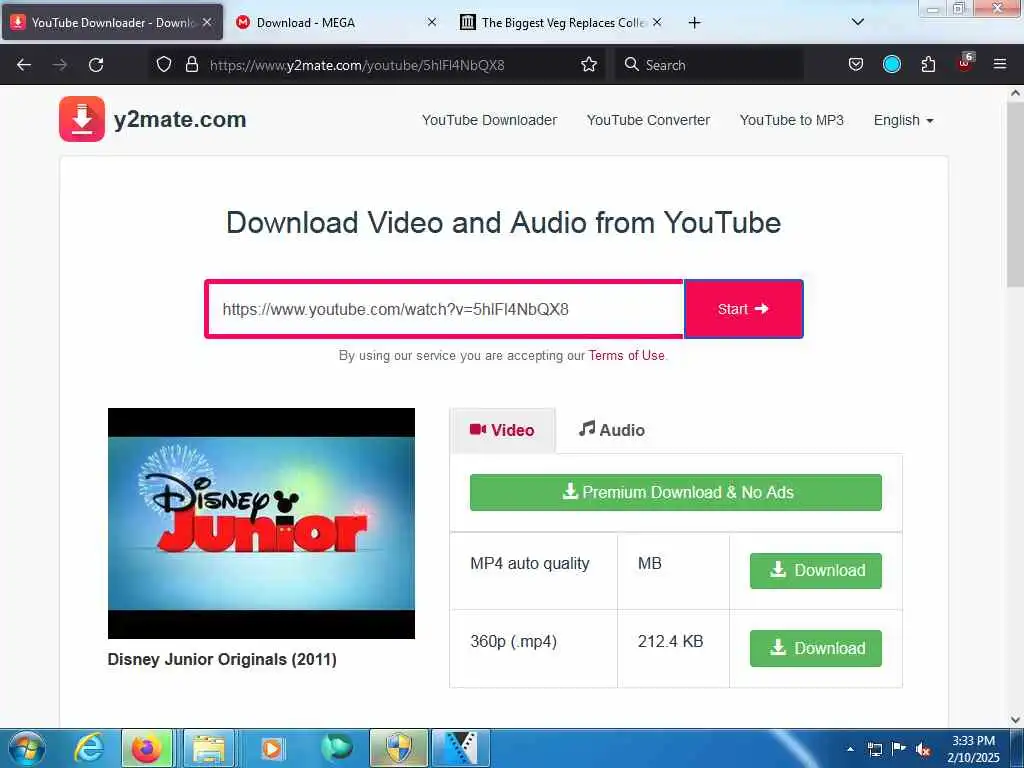The height and width of the screenshot is (768, 1024).
Task: Launch Internet Explorer from the taskbar
Action: pyautogui.click(x=89, y=748)
